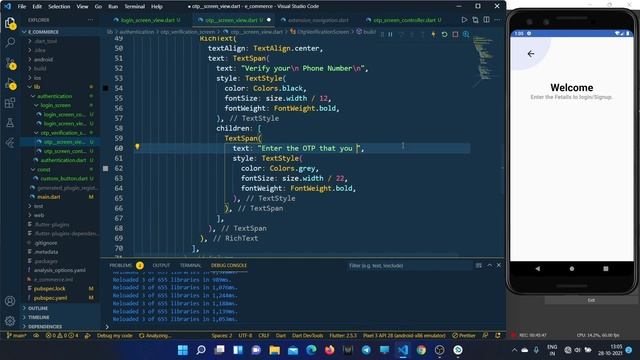
Task: Maximize the bottom panel with chevron
Action: coord(489,265)
